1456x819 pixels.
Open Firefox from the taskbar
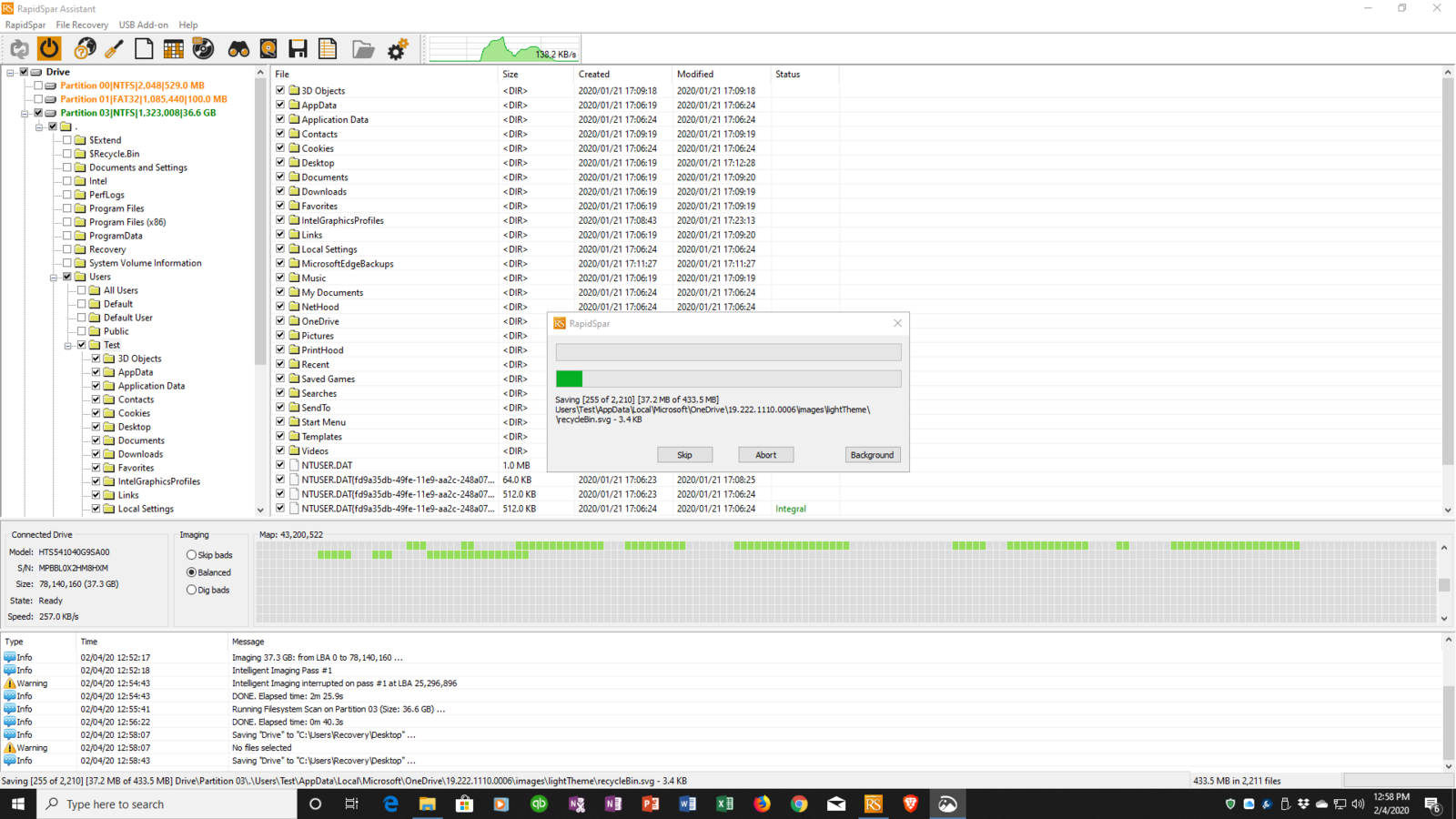click(x=762, y=804)
